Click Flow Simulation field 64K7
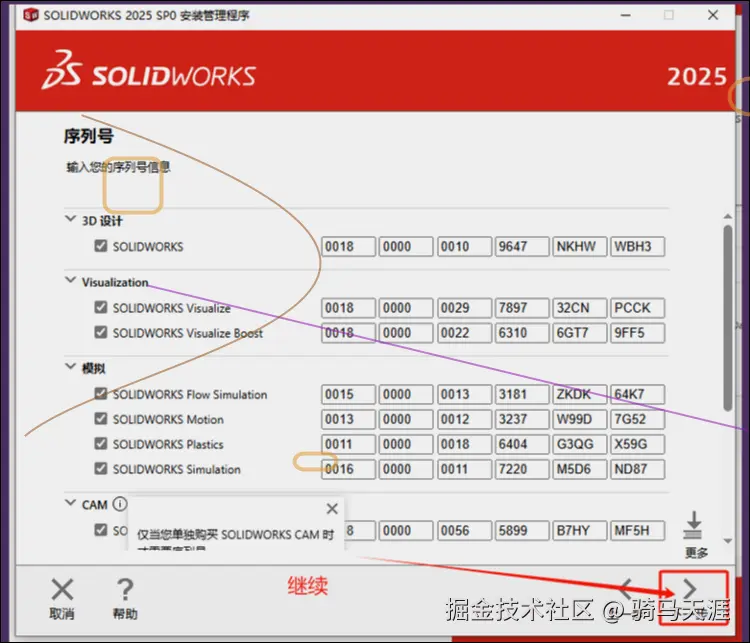Viewport: 750px width, 643px height. point(638,394)
